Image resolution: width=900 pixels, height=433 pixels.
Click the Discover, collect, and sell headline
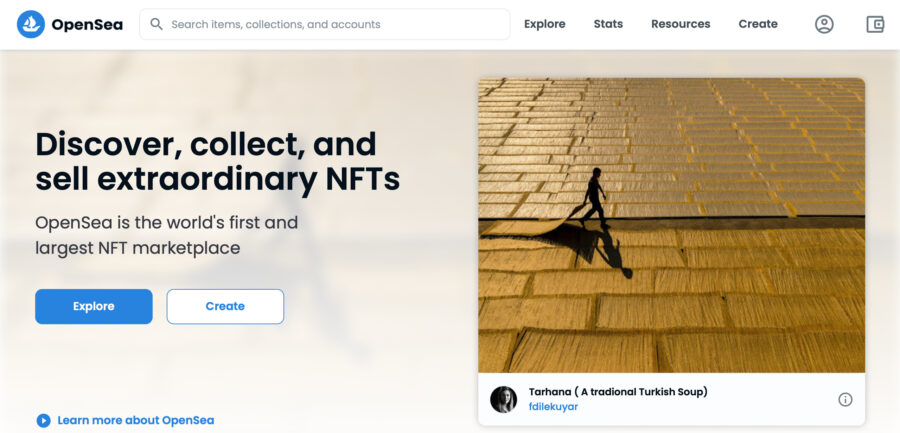click(218, 162)
